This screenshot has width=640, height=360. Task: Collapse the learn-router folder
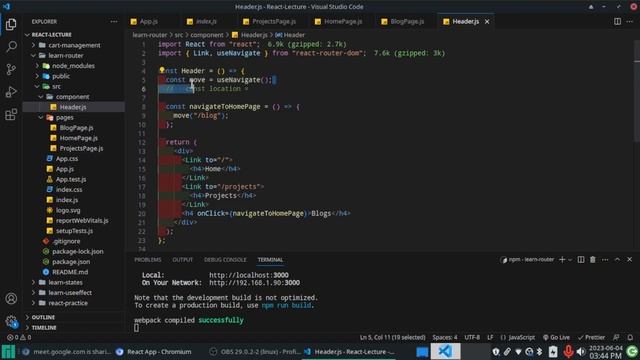73,56
